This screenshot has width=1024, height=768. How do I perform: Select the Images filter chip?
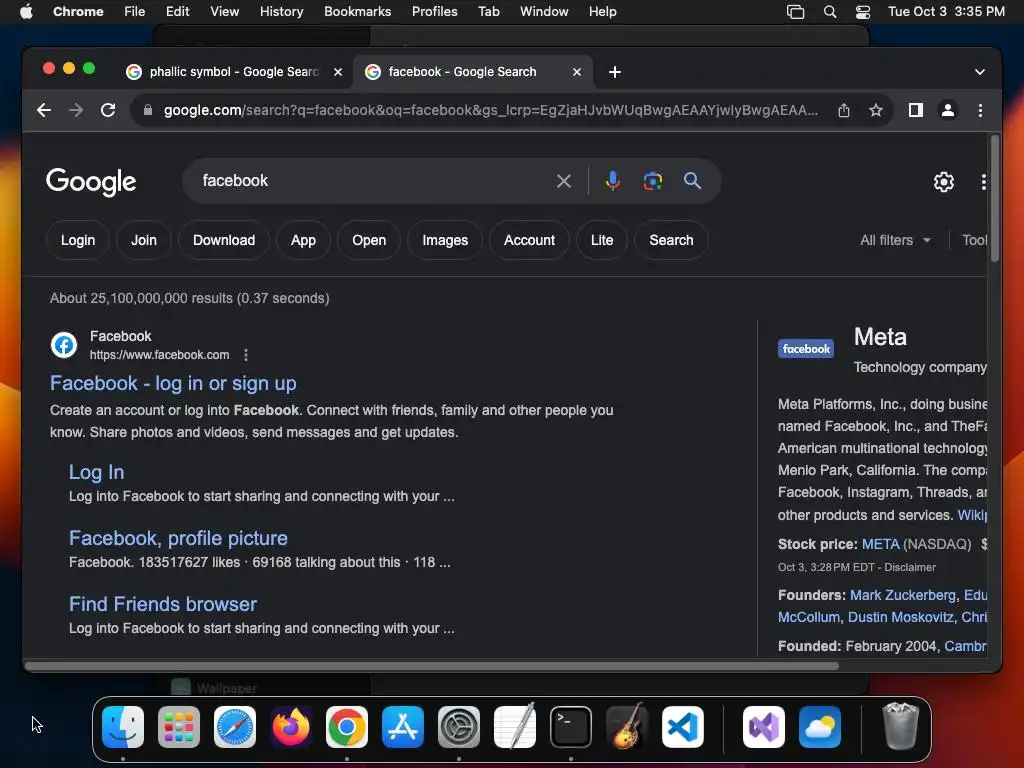[445, 240]
